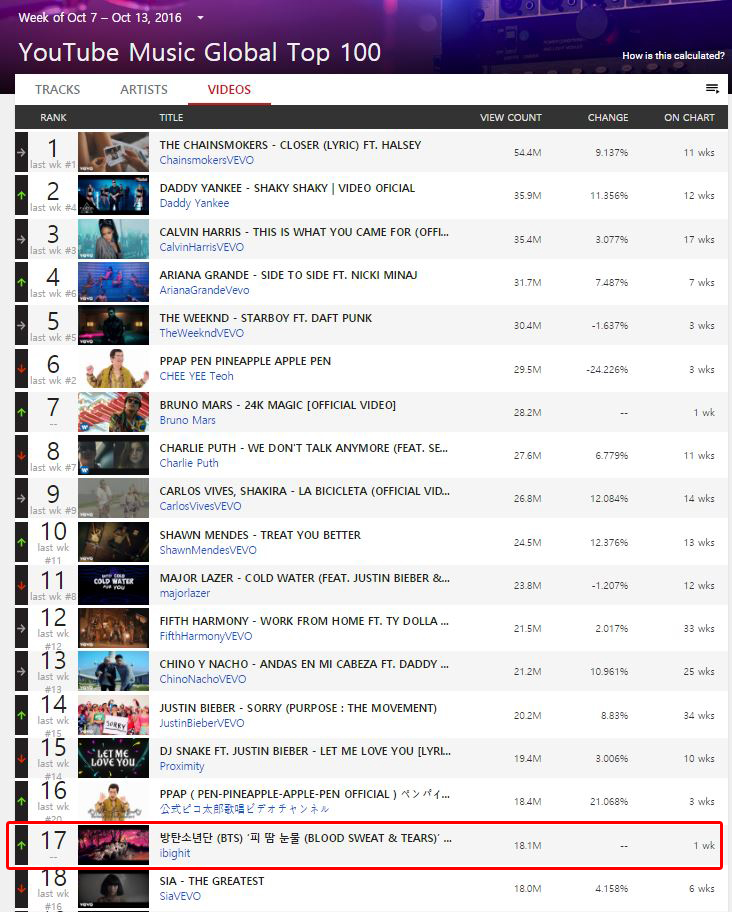This screenshot has width=732, height=912.
Task: Click the up arrow on rank 2
Action: 22,195
